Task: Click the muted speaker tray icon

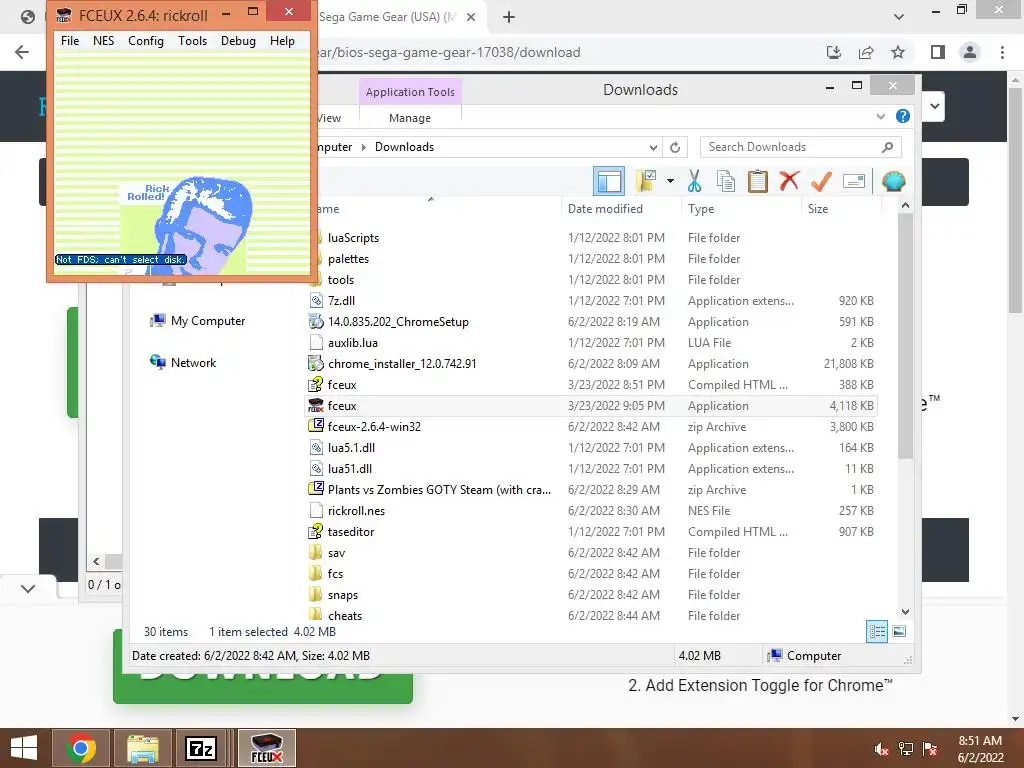Action: [x=881, y=749]
